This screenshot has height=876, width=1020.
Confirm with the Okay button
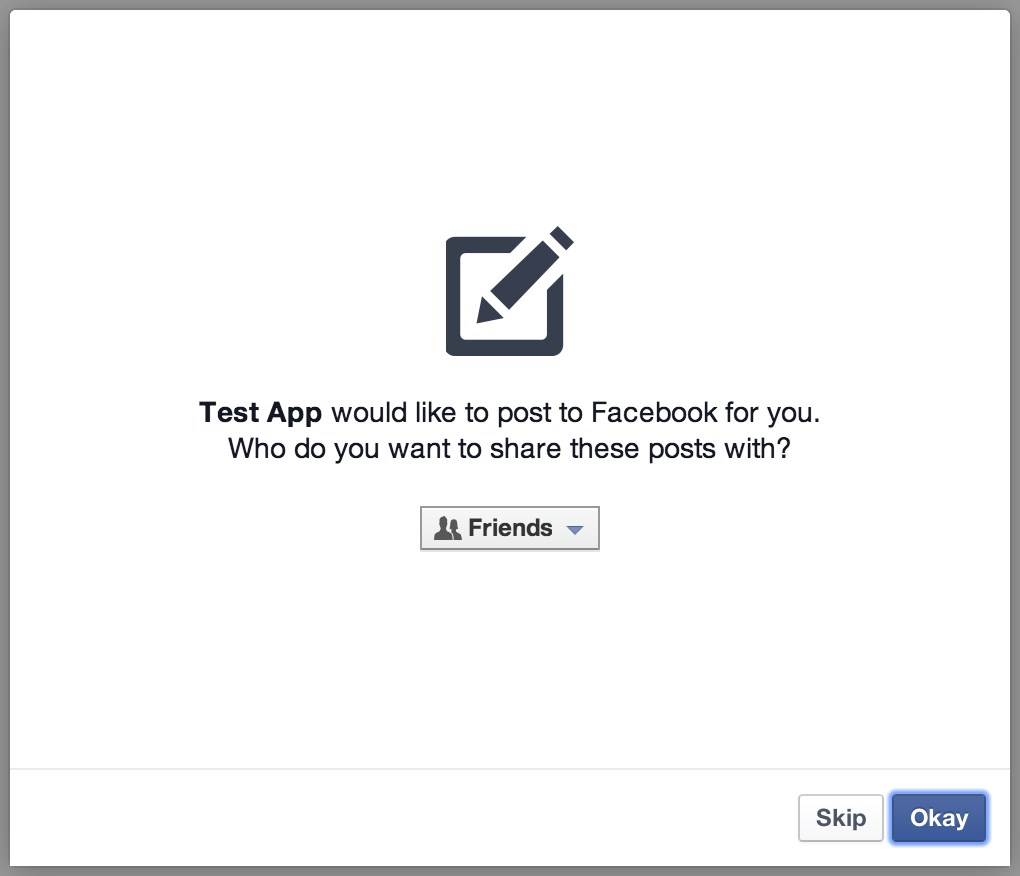pyautogui.click(x=939, y=818)
